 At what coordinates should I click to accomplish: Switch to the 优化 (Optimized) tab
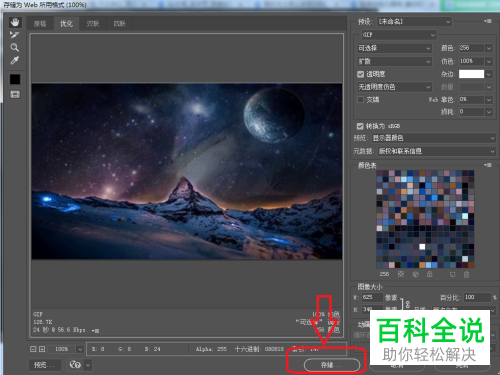click(66, 24)
